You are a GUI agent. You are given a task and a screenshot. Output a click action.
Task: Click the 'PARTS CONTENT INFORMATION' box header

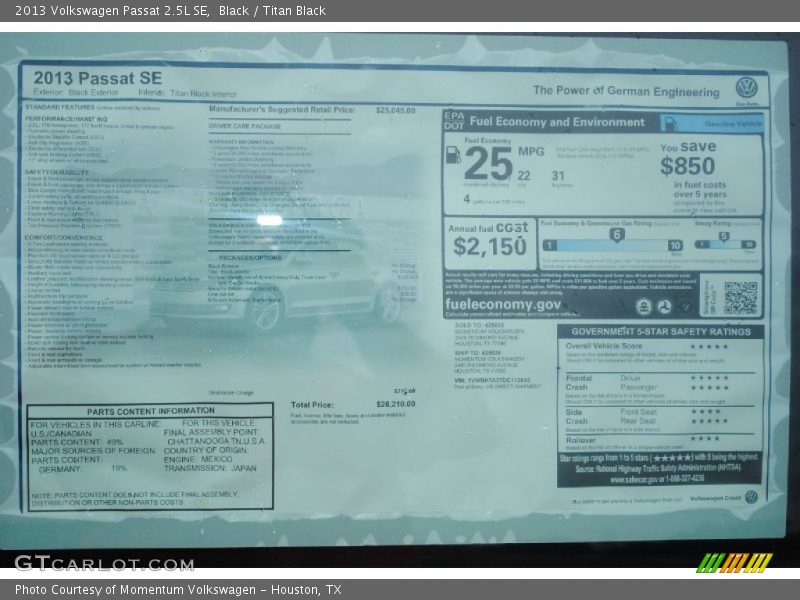pyautogui.click(x=151, y=411)
